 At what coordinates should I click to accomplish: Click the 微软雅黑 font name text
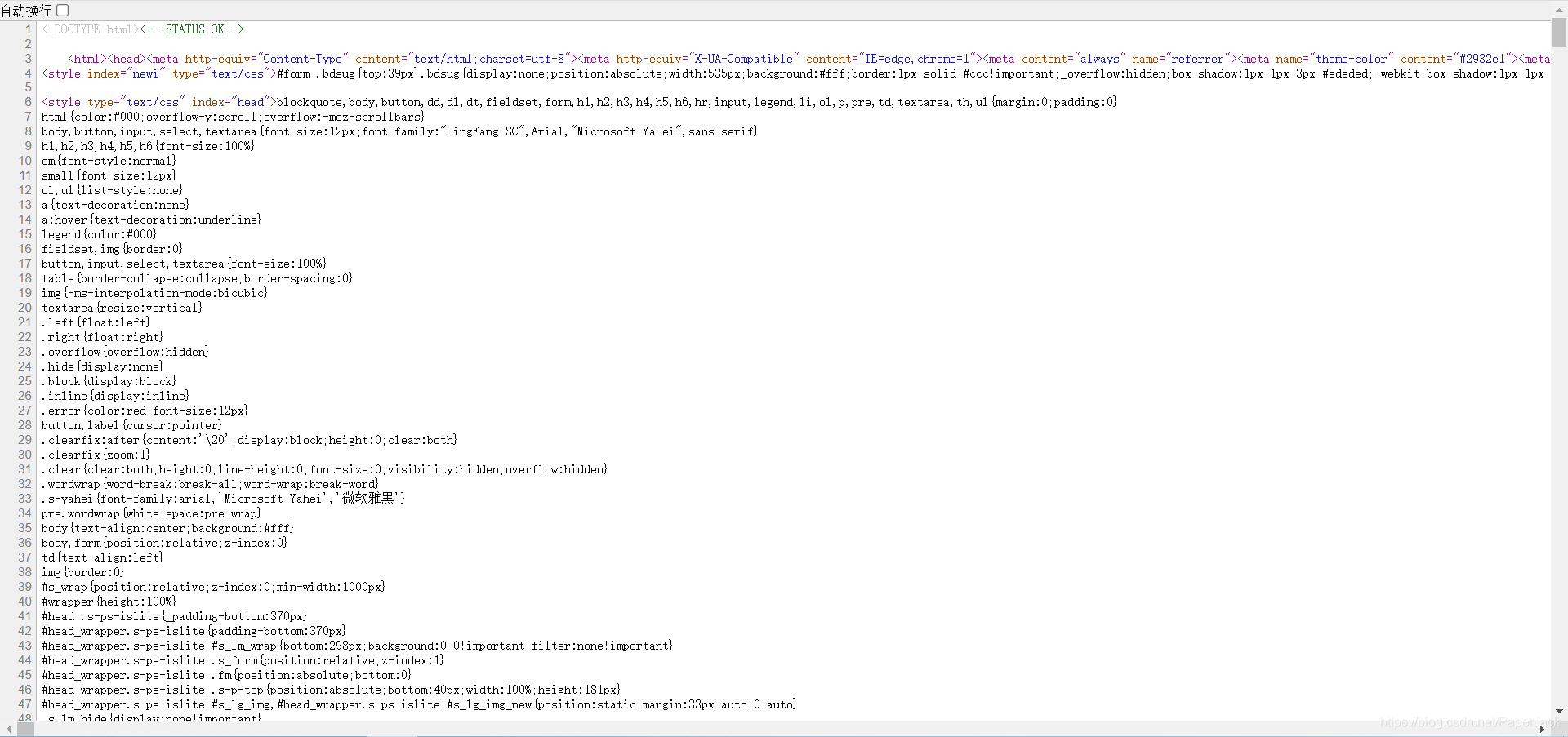pyautogui.click(x=368, y=499)
